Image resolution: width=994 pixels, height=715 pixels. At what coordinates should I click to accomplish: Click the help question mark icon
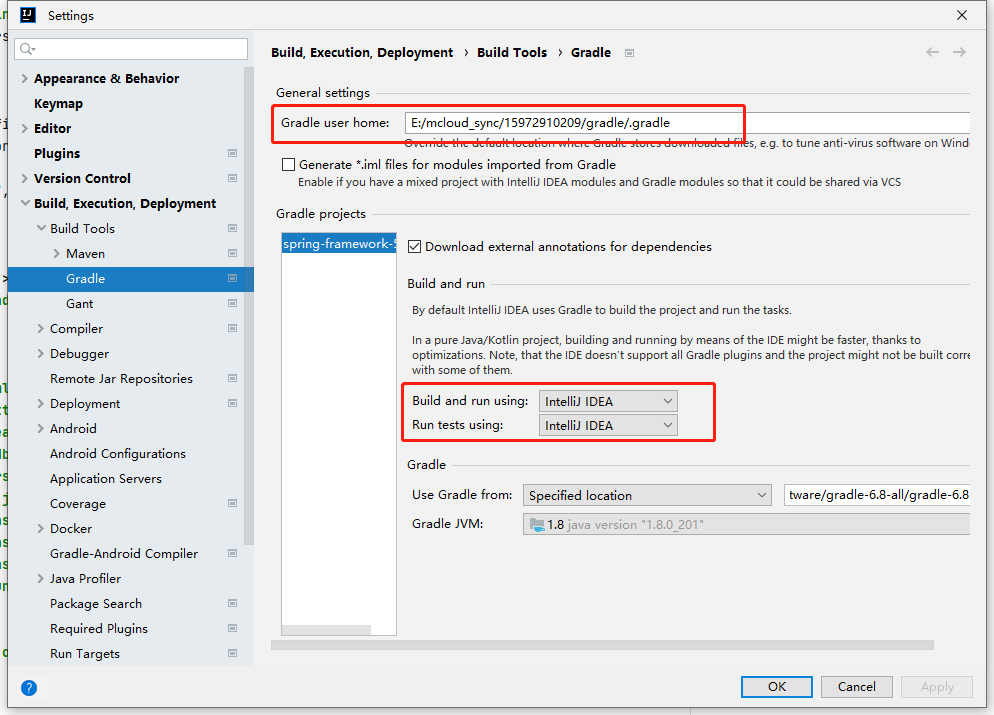tap(29, 688)
